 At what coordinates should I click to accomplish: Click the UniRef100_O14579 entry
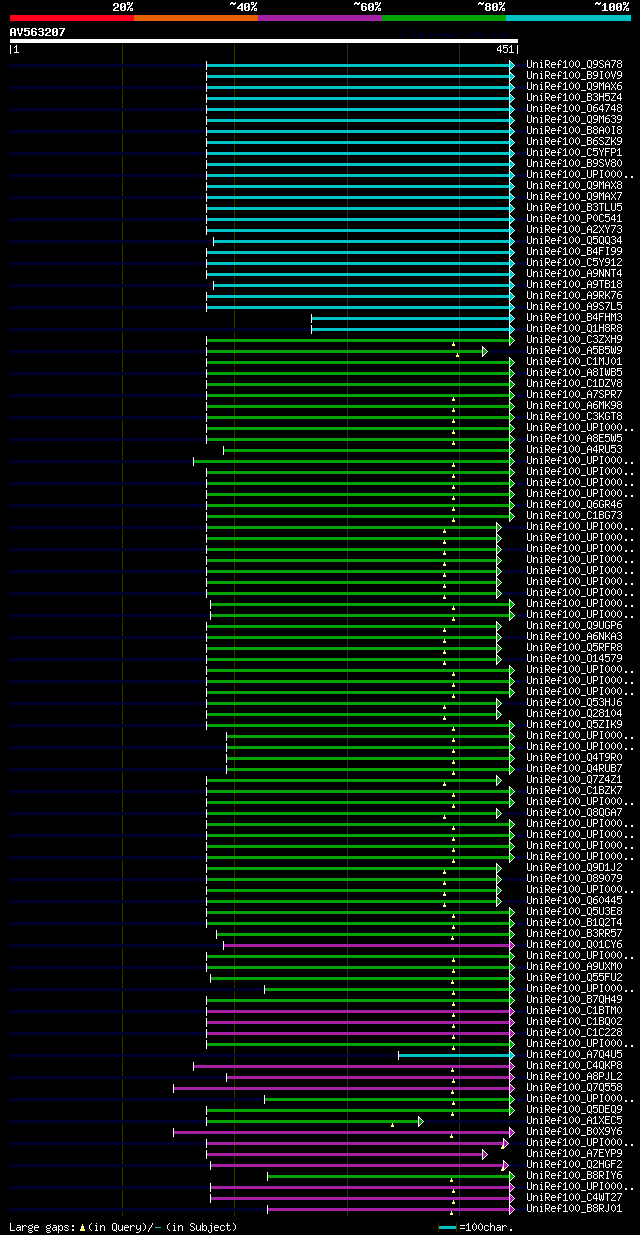[x=574, y=659]
